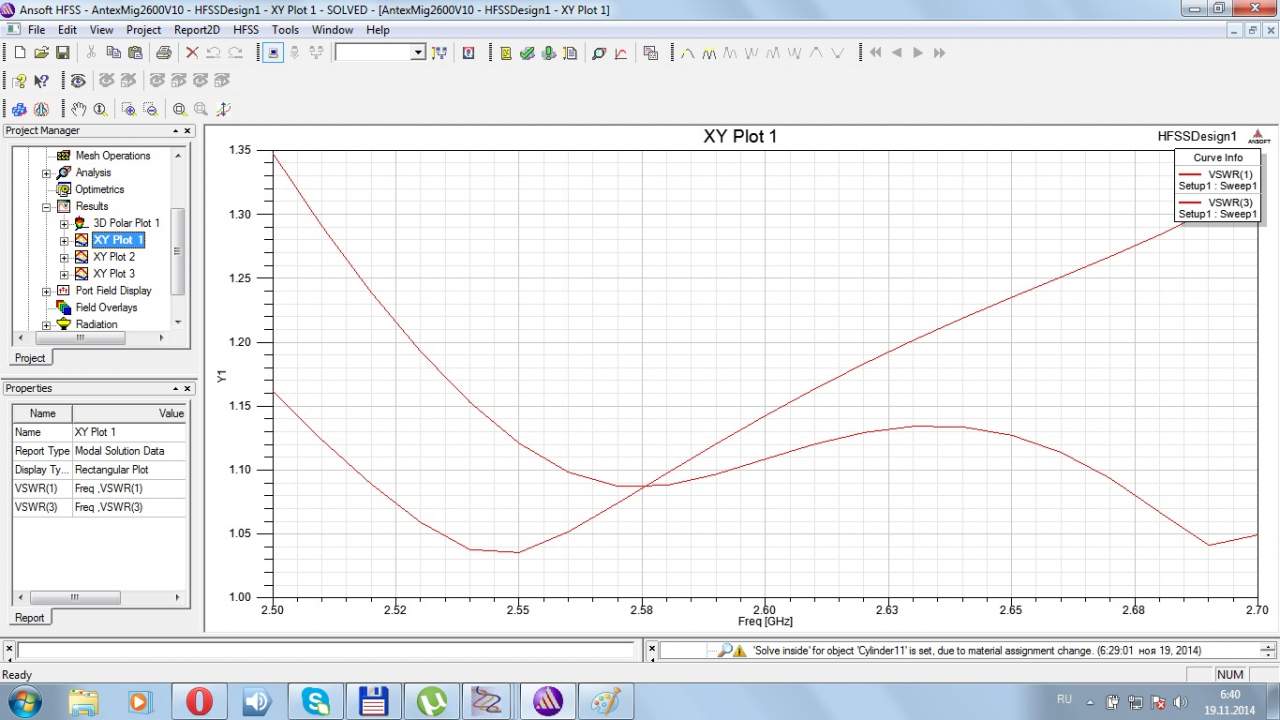
Task: Expand the XY Plot 2 node
Action: pos(64,257)
